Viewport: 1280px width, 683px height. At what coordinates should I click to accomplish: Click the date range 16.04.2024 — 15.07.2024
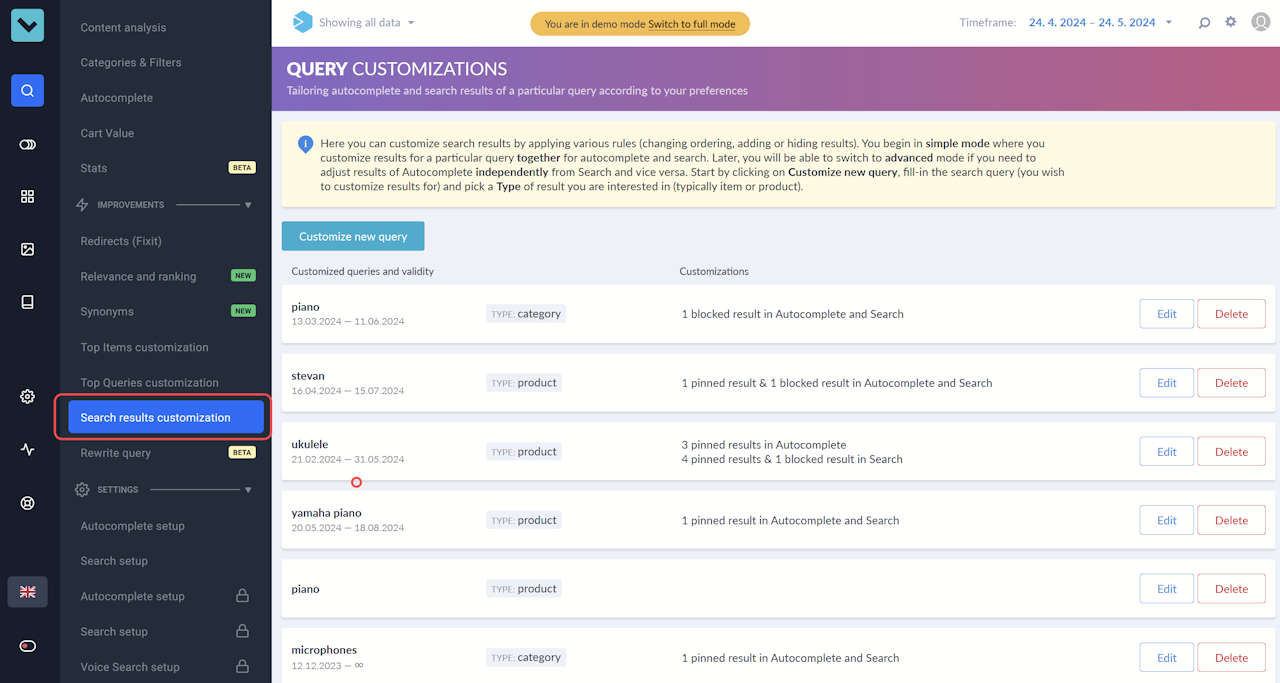tap(348, 391)
